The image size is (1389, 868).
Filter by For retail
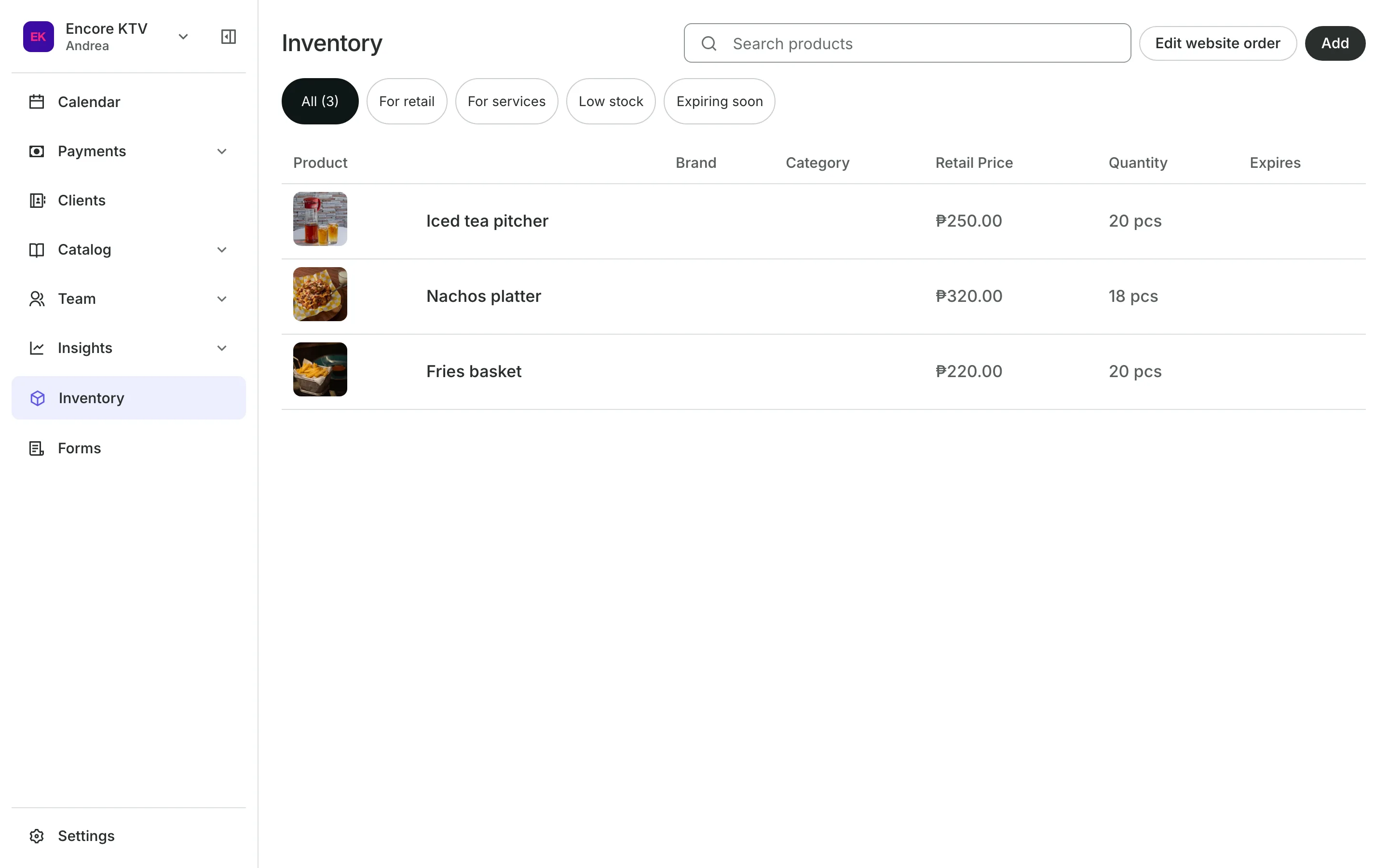(407, 101)
